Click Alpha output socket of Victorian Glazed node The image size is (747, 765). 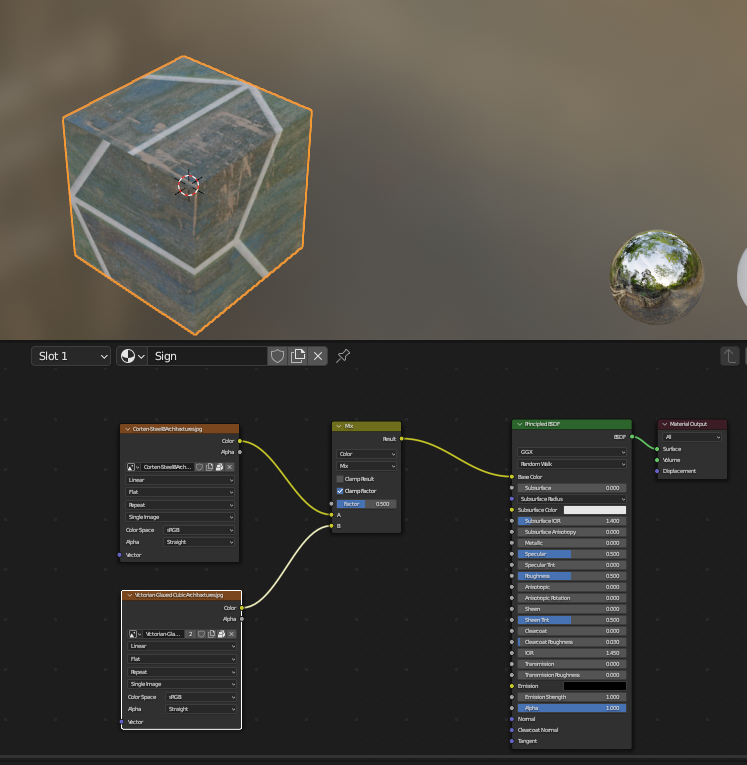(242, 619)
